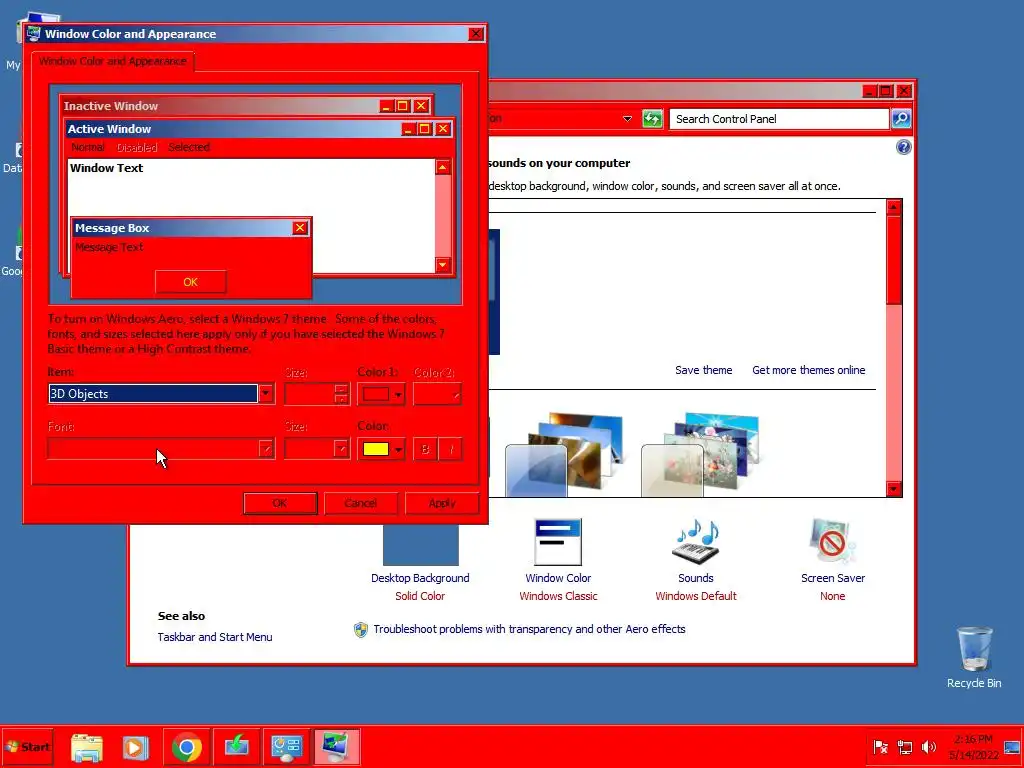
Task: Click the Save theme link
Action: point(703,370)
